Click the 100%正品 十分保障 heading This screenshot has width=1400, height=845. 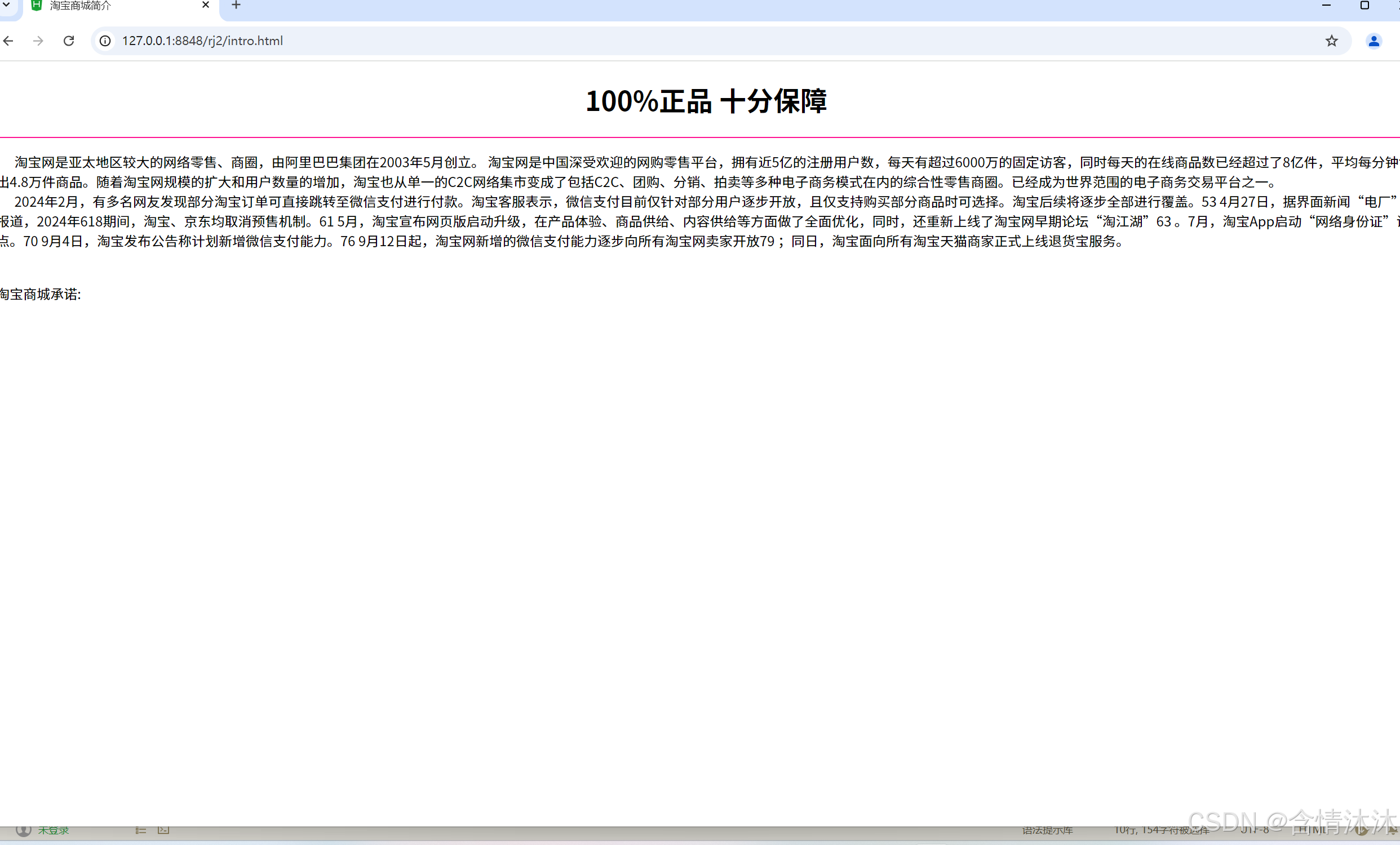coord(706,101)
